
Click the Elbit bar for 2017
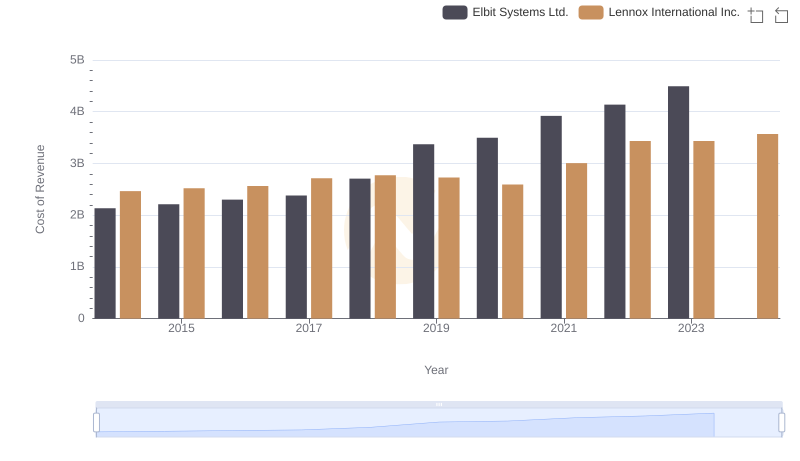tap(296, 257)
